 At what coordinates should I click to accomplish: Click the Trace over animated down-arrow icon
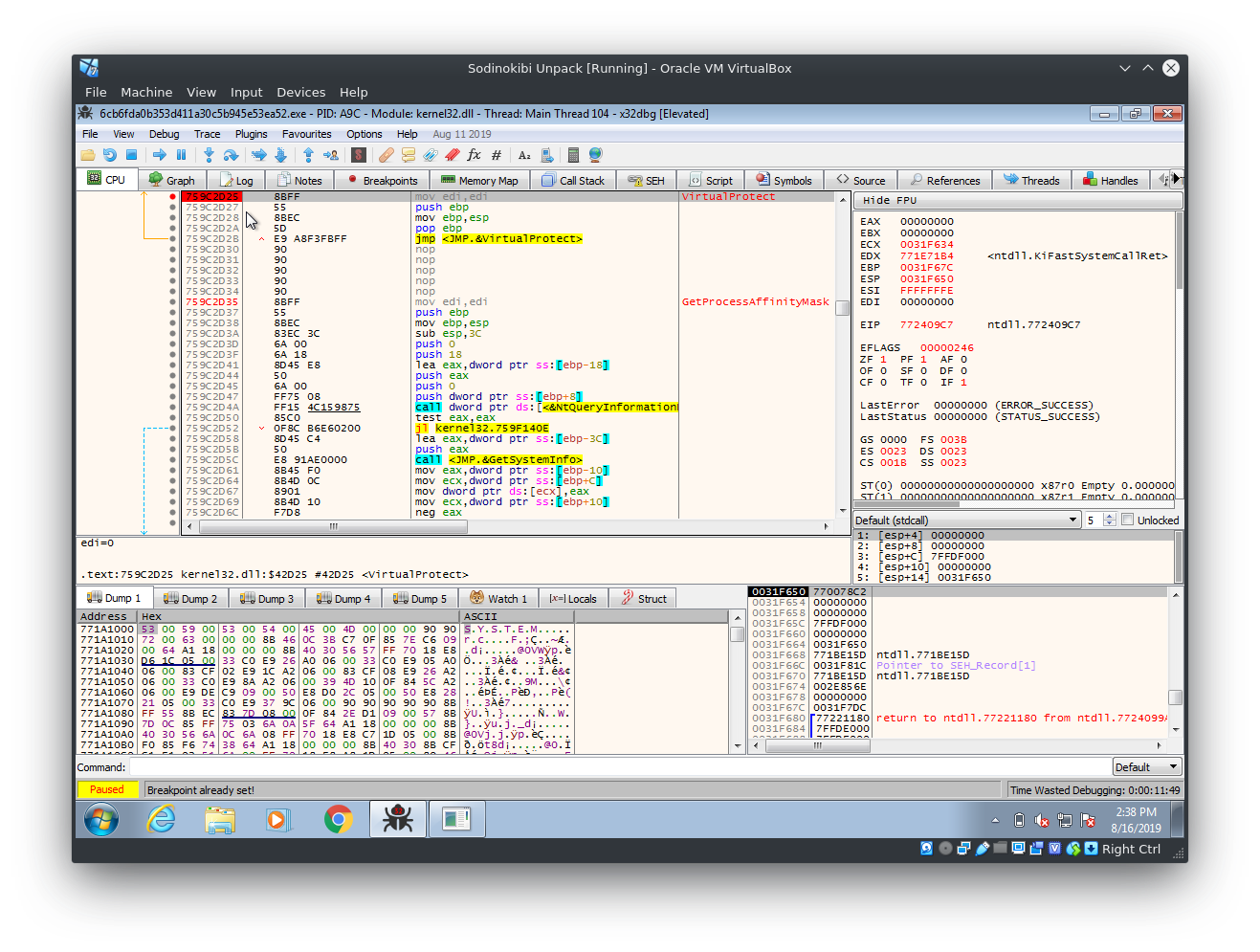pyautogui.click(x=280, y=155)
